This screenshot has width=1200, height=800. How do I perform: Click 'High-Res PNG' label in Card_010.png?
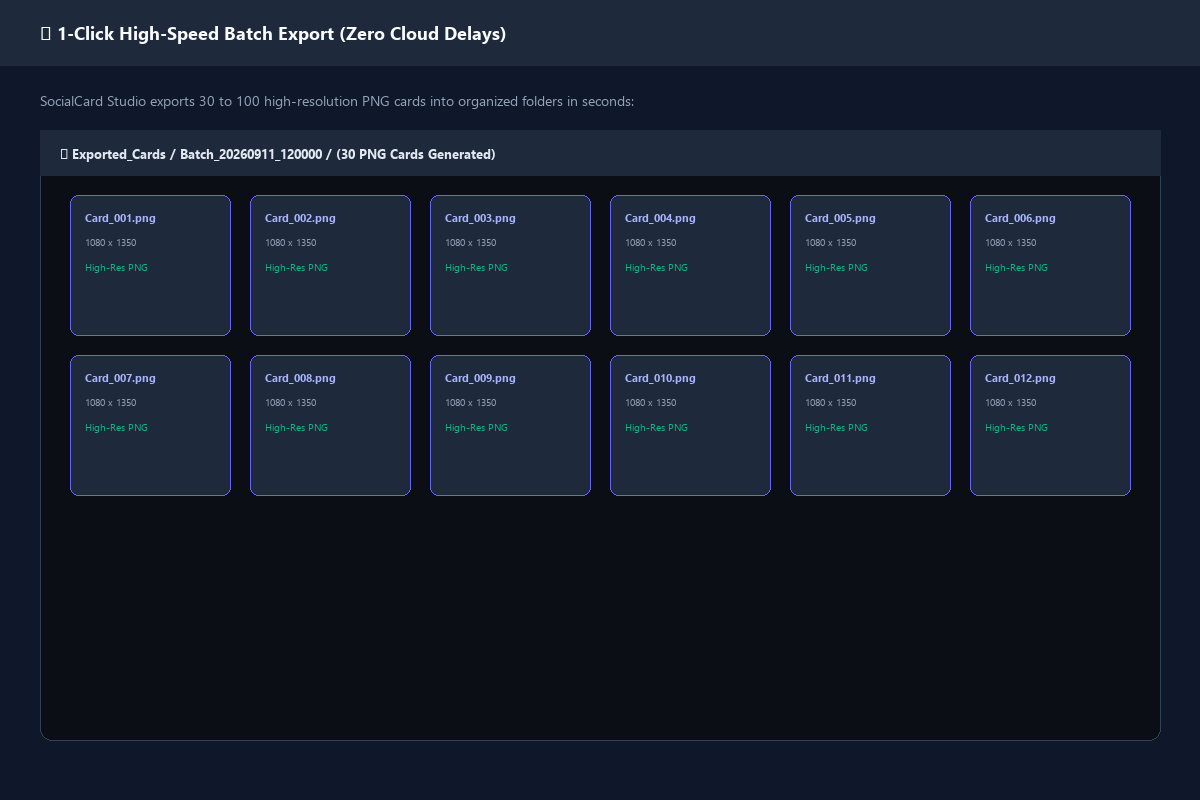pos(656,428)
